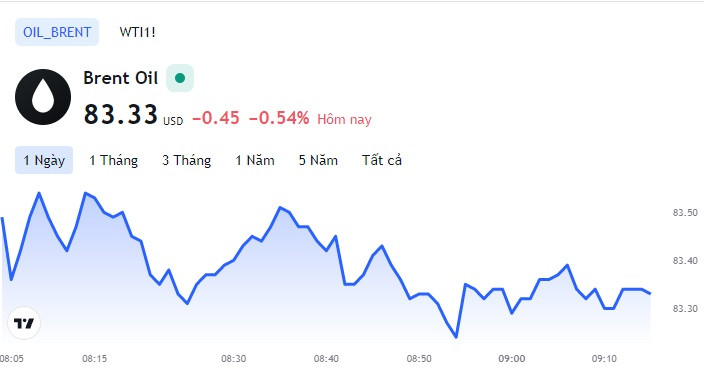704x368 pixels.
Task: Click the −0.54% percentage change
Action: [x=279, y=118]
